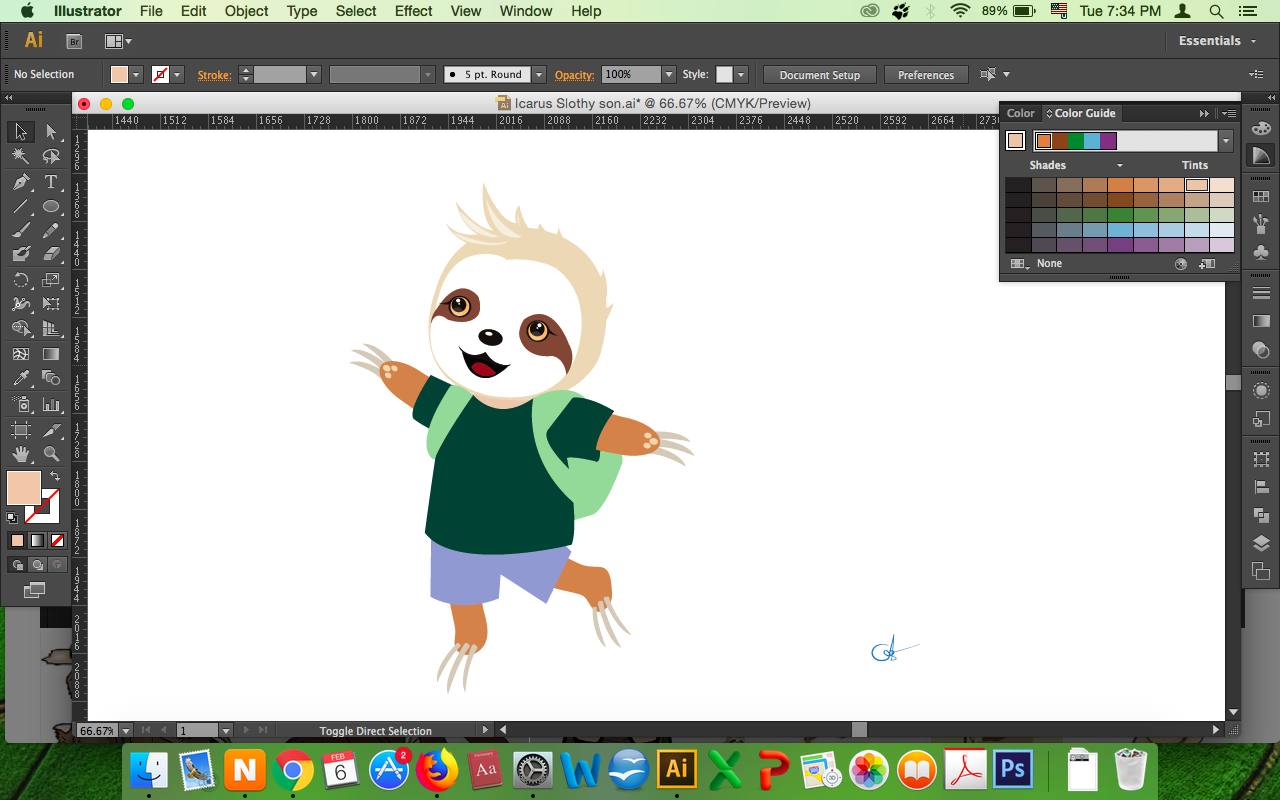
Task: Open the Opacity percentage dropdown
Action: [x=668, y=75]
